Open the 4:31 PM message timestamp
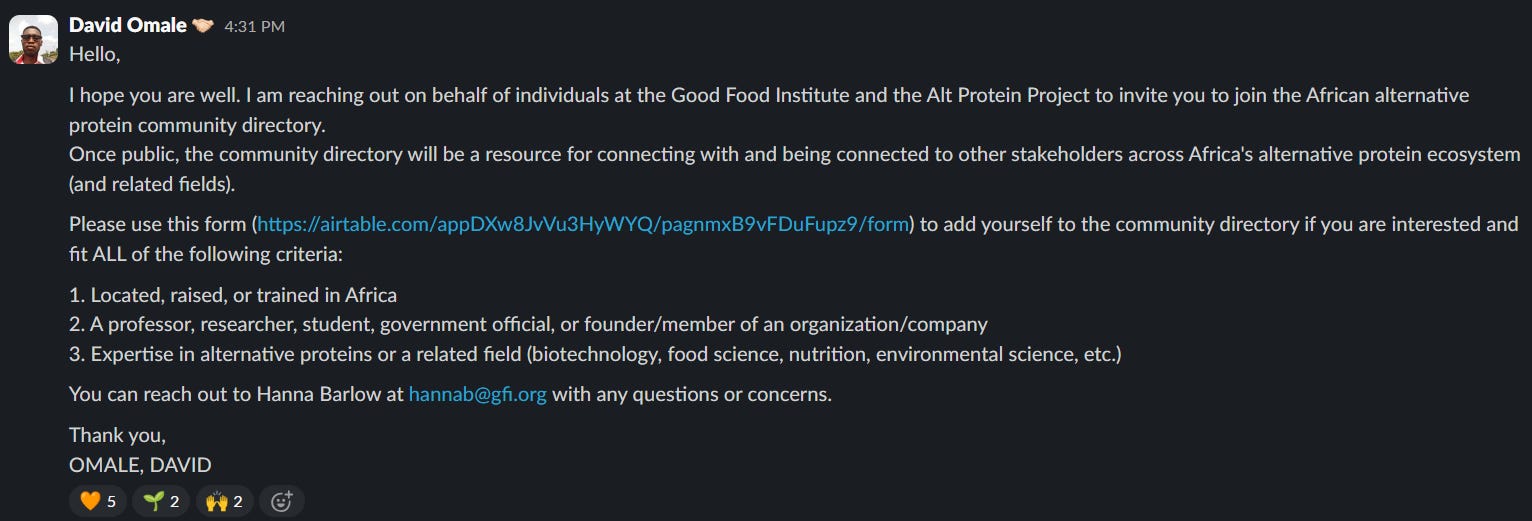The width and height of the screenshot is (1532, 521). coord(254,27)
